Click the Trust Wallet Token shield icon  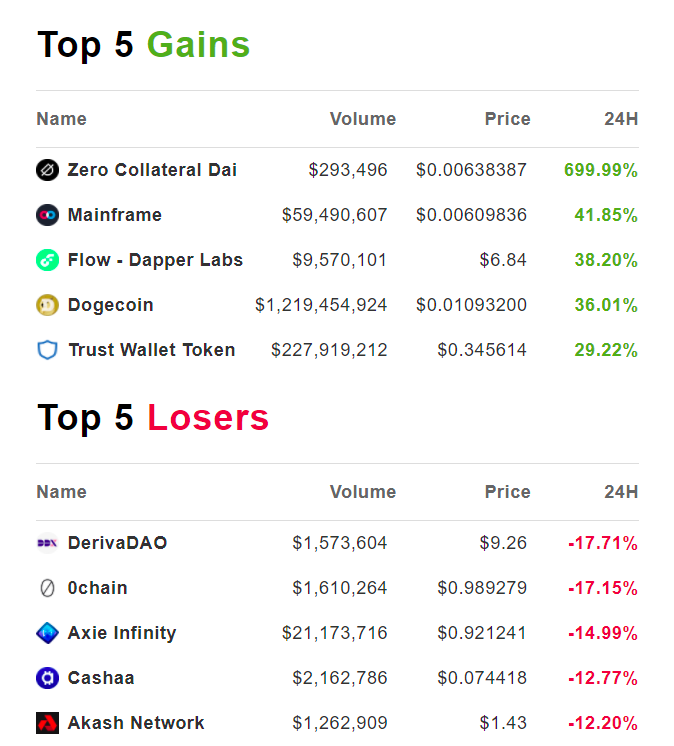[47, 350]
